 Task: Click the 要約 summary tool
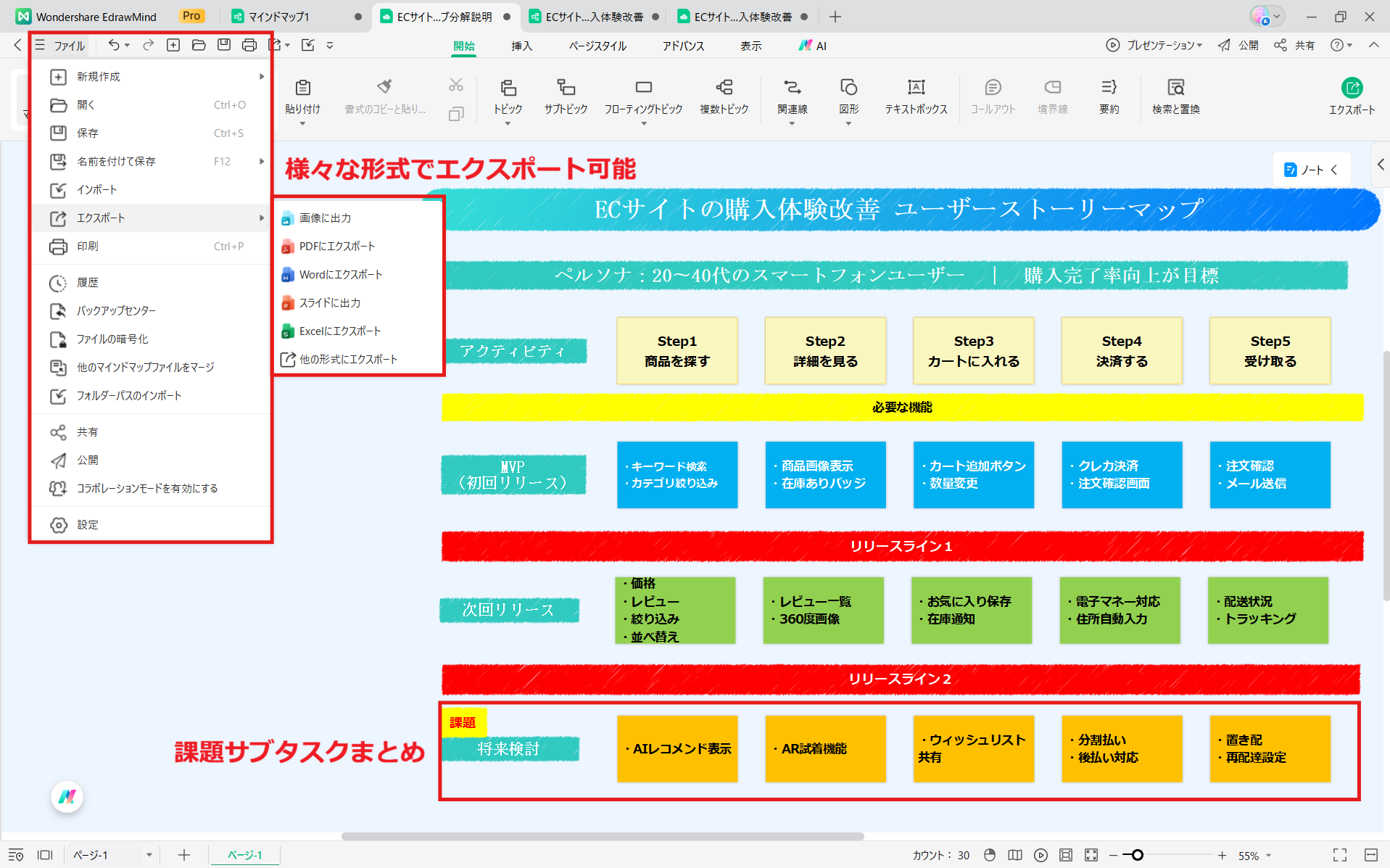point(1109,96)
